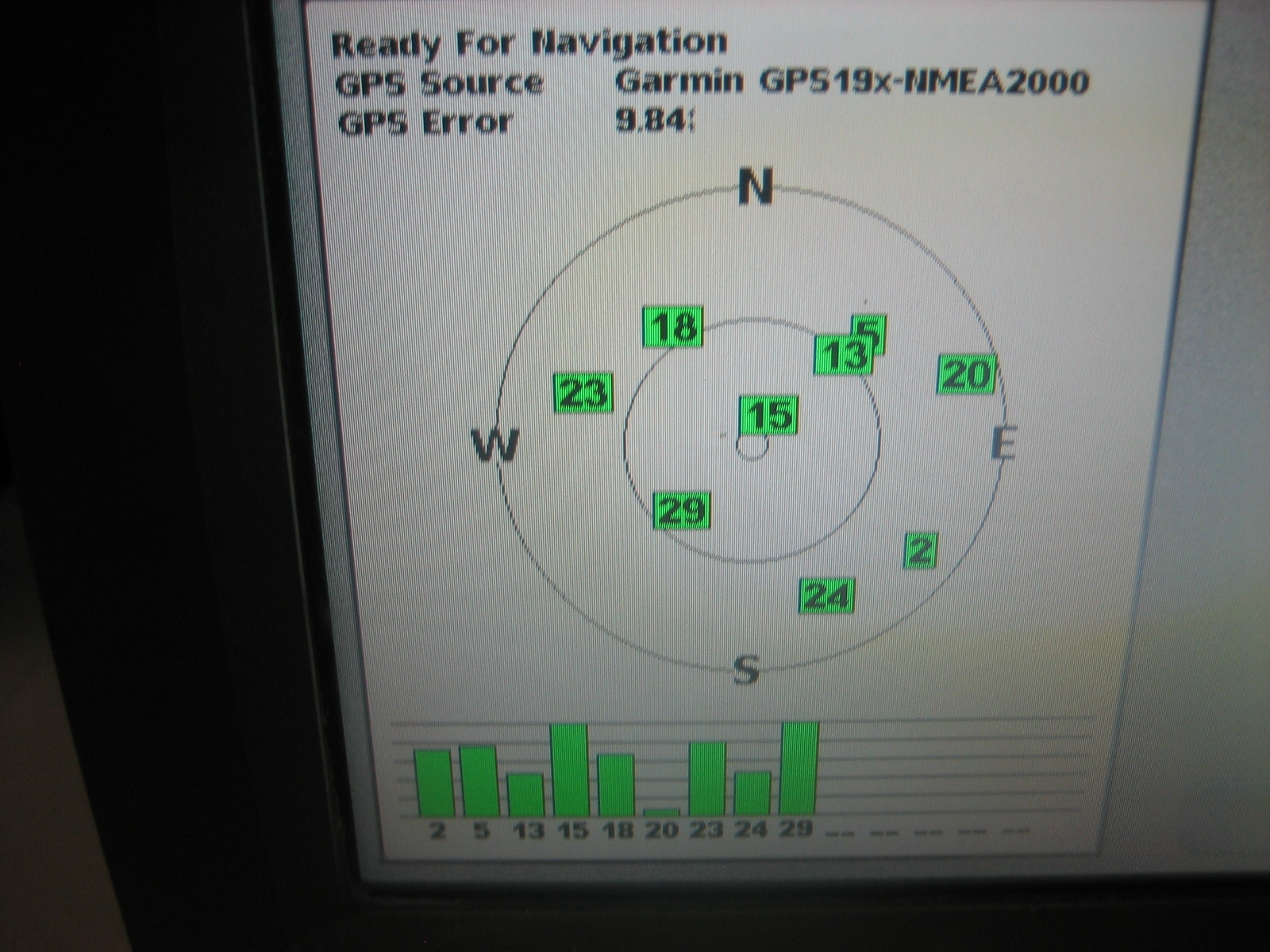
Task: Click the S compass label
Action: 745,670
